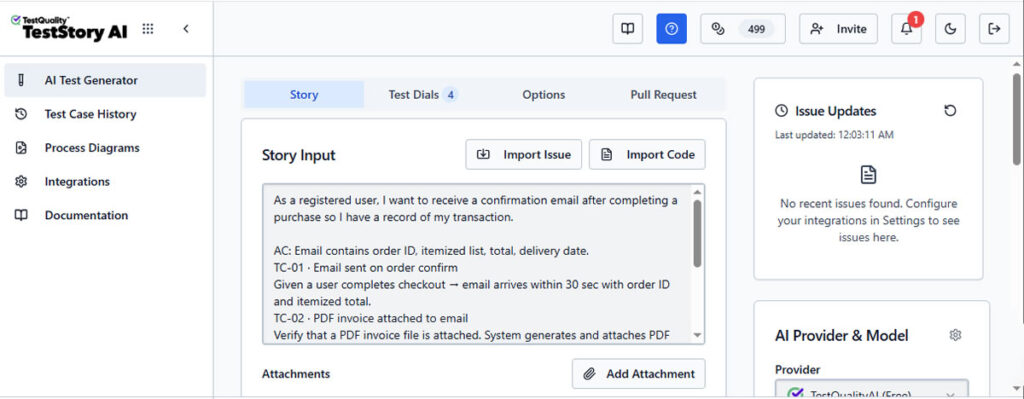This screenshot has width=1024, height=399.
Task: Open the credits counter showing 499
Action: point(743,29)
